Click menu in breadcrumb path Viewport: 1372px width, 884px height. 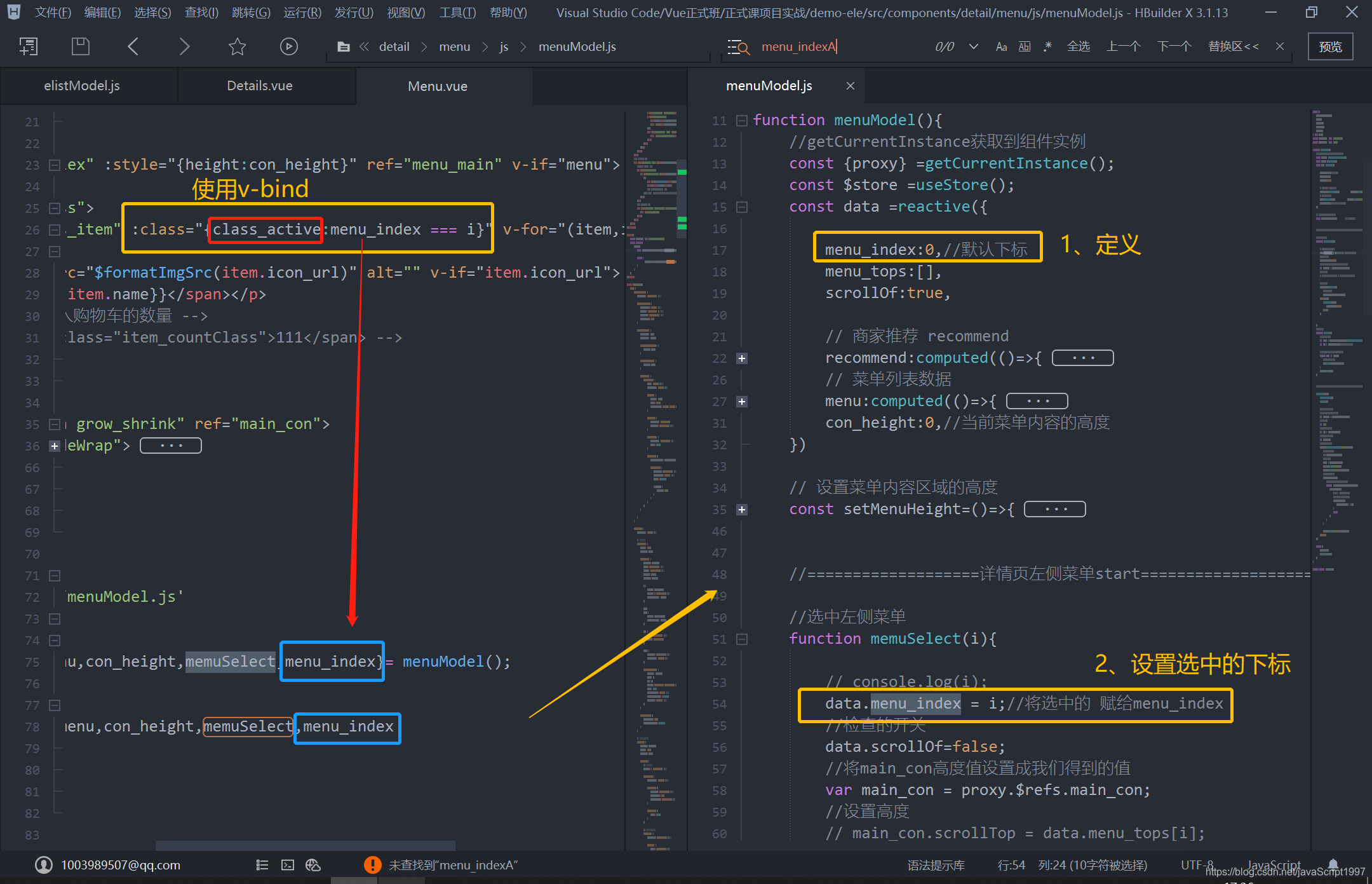pyautogui.click(x=454, y=47)
